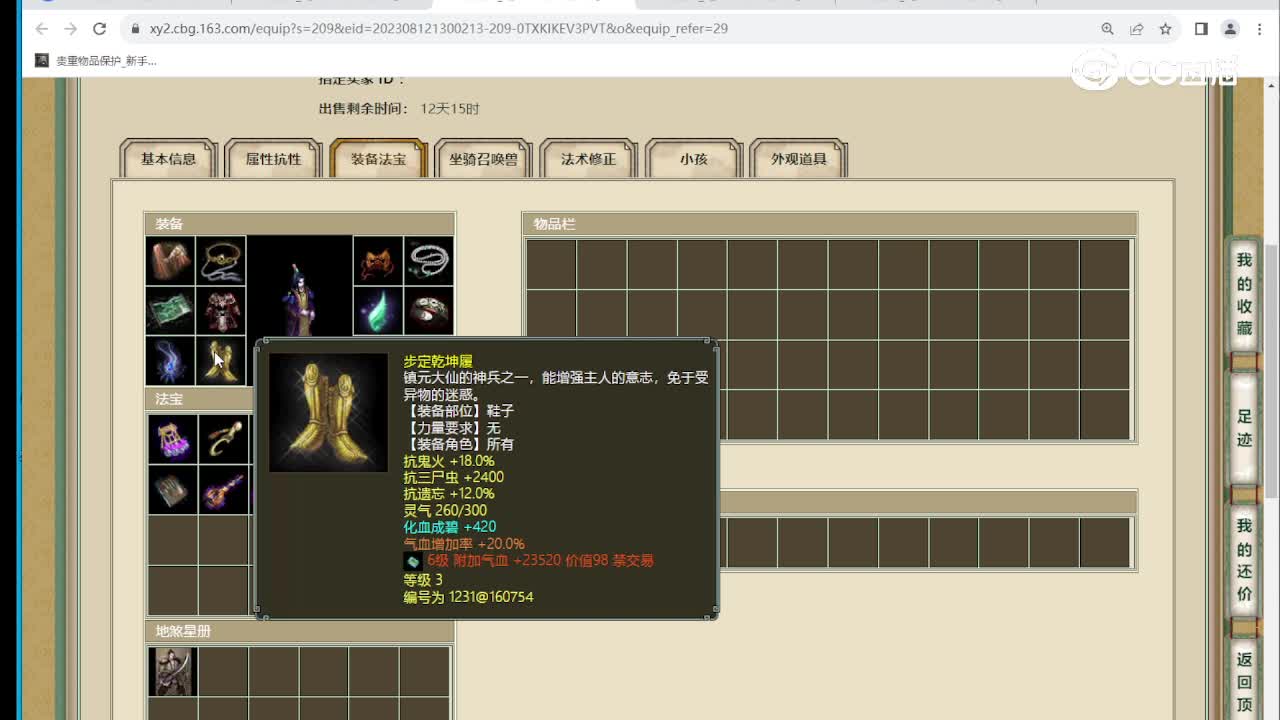
Task: Click the gem icon in boots tooltip
Action: (x=412, y=561)
